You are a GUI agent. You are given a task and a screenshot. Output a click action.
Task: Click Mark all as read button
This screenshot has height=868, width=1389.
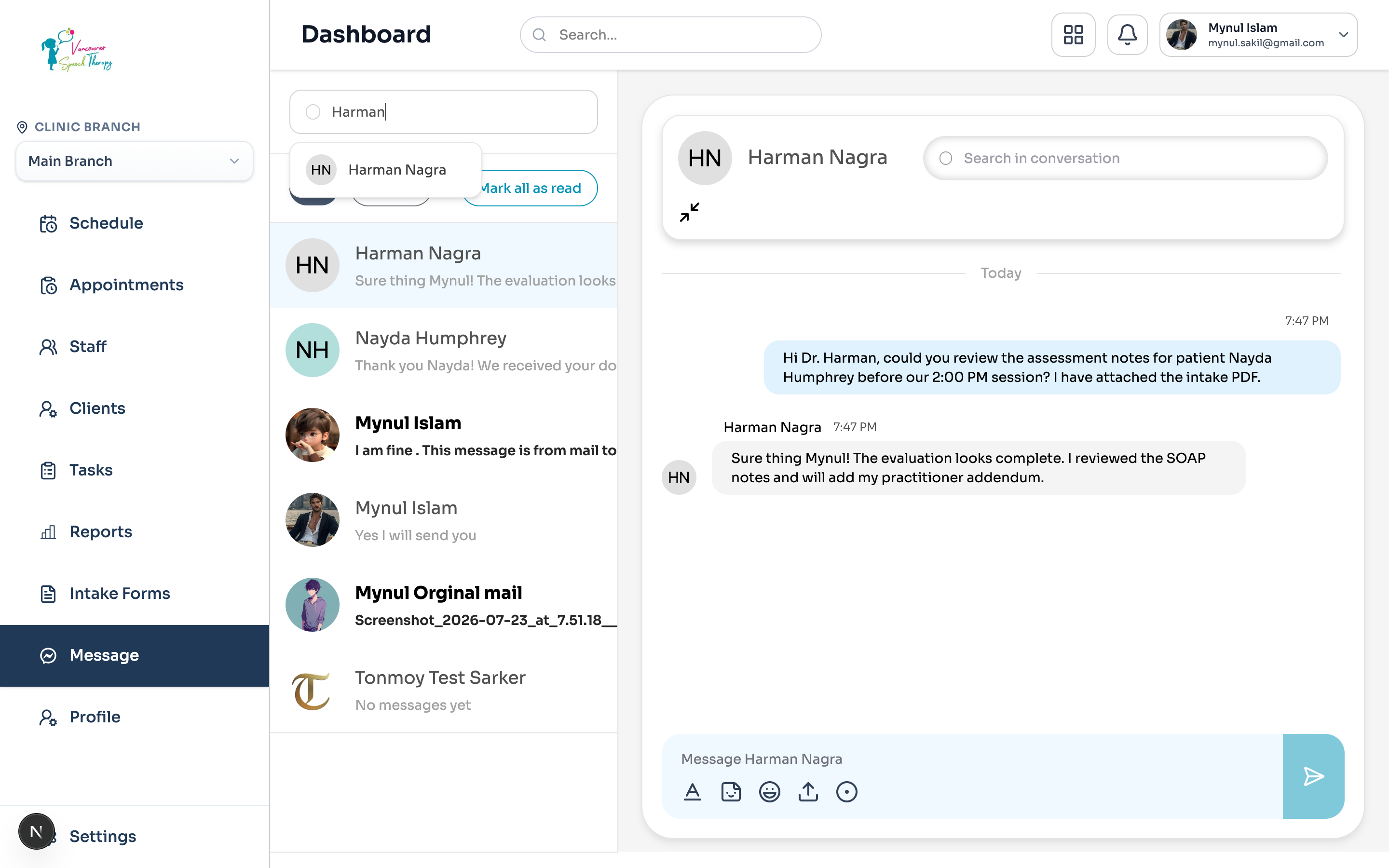click(531, 188)
